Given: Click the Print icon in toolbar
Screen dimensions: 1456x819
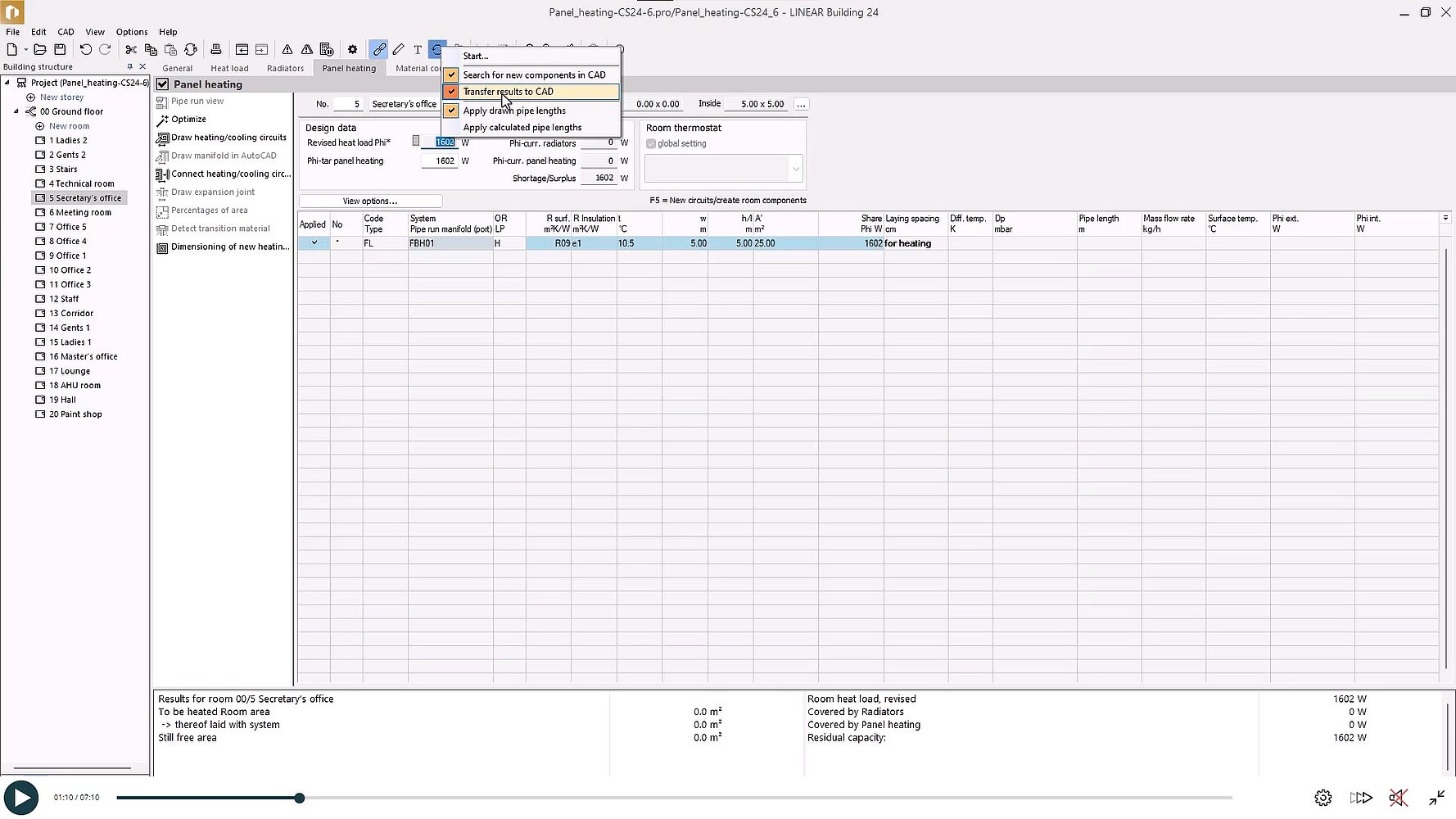Looking at the screenshot, I should click(216, 50).
